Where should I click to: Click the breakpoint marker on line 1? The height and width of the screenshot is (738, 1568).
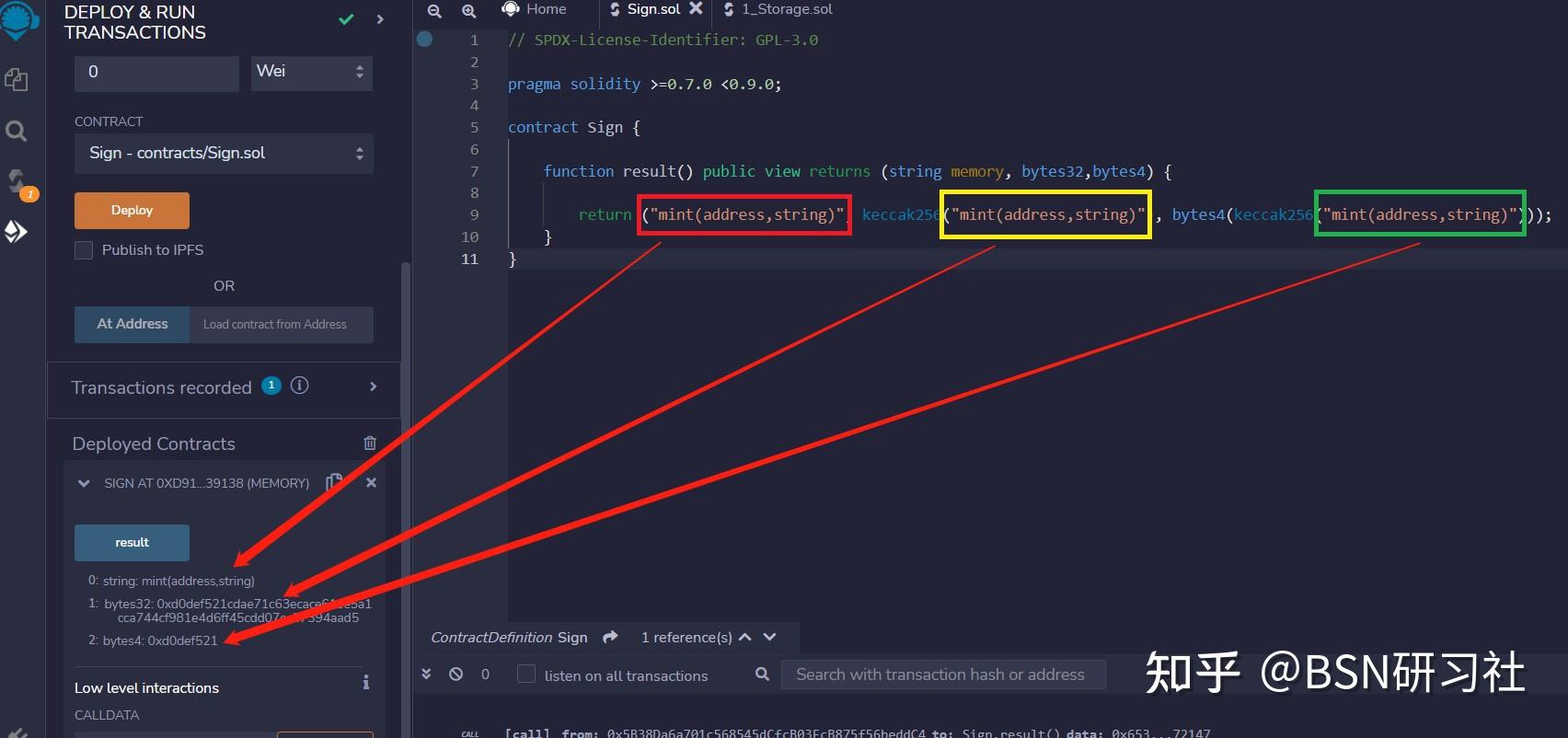coord(424,39)
